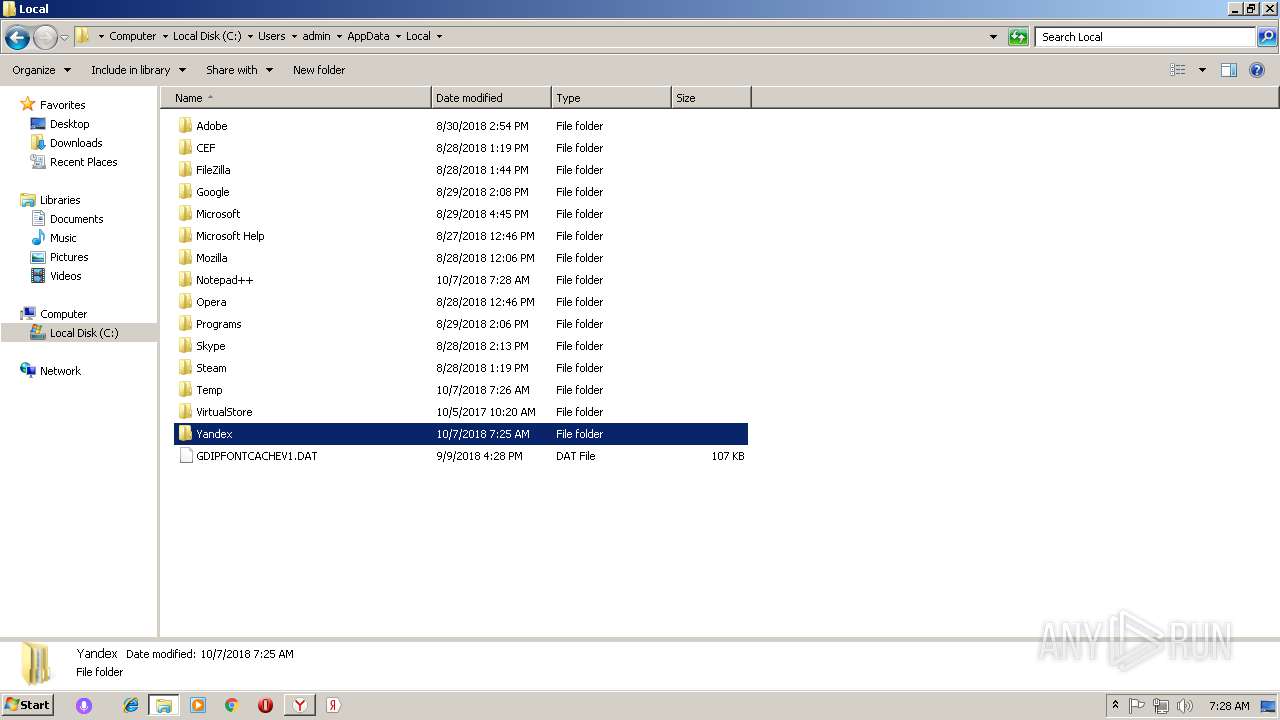Select the Yandex folder row

[x=461, y=434]
